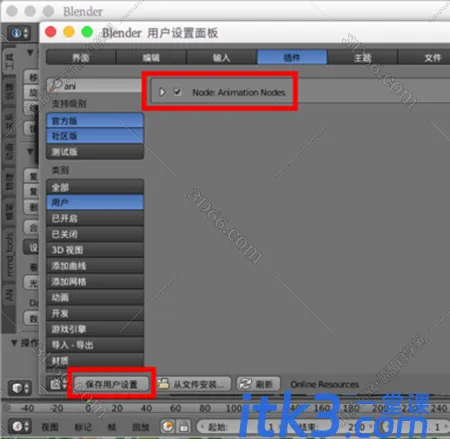
Task: Select the mmd_tools tool shelf tab
Action: coord(10,255)
